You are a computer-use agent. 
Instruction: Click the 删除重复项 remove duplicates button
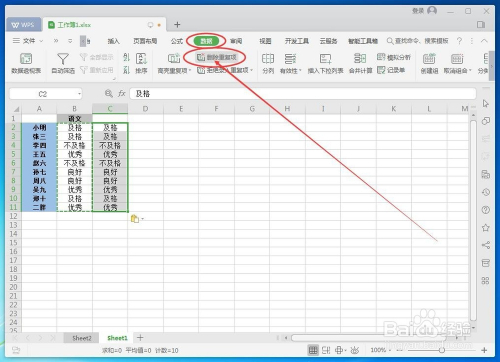click(217, 57)
